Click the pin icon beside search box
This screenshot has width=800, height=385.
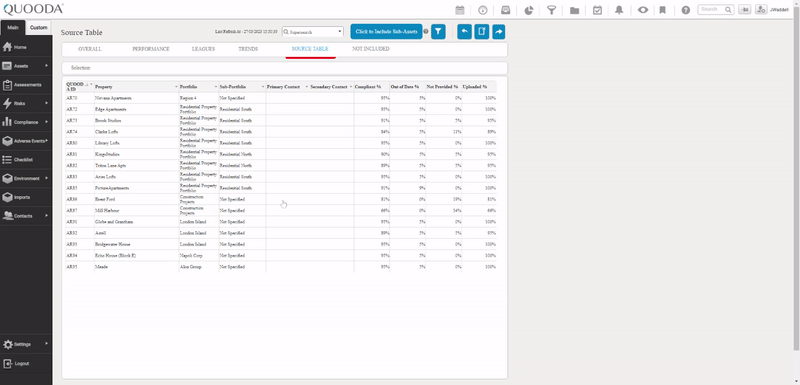(x=744, y=9)
